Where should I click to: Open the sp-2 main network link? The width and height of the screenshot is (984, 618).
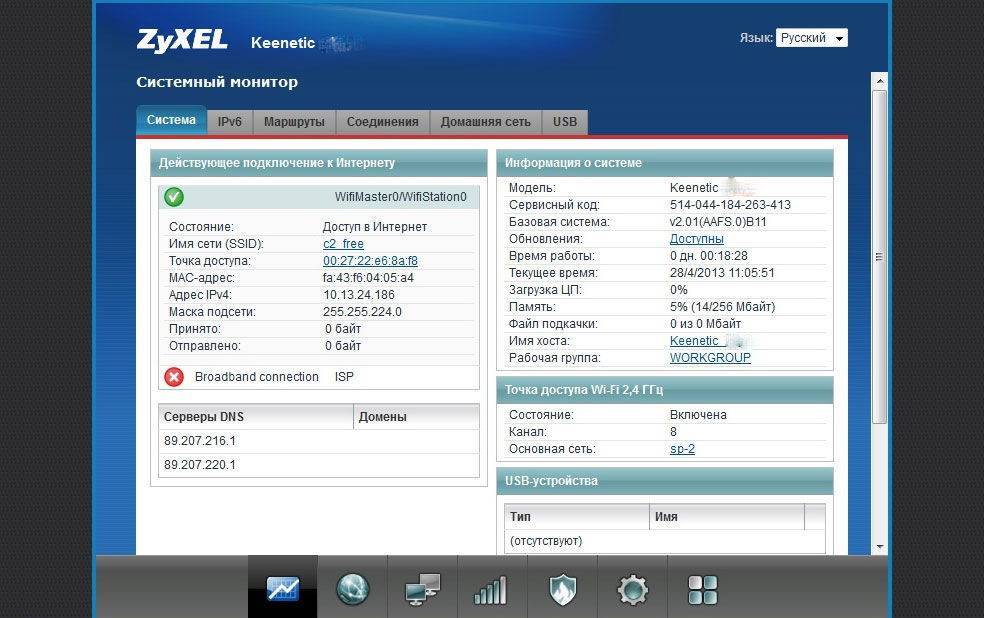point(682,449)
